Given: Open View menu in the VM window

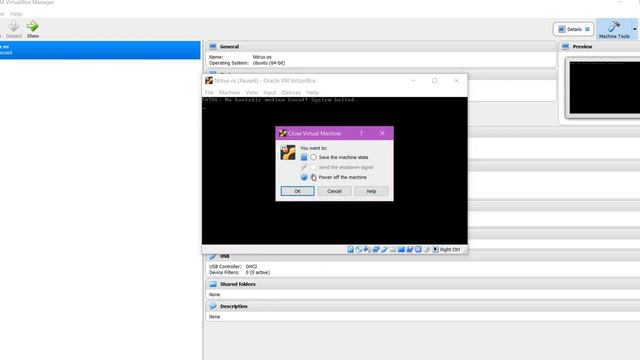Looking at the screenshot, I should pyautogui.click(x=251, y=93).
